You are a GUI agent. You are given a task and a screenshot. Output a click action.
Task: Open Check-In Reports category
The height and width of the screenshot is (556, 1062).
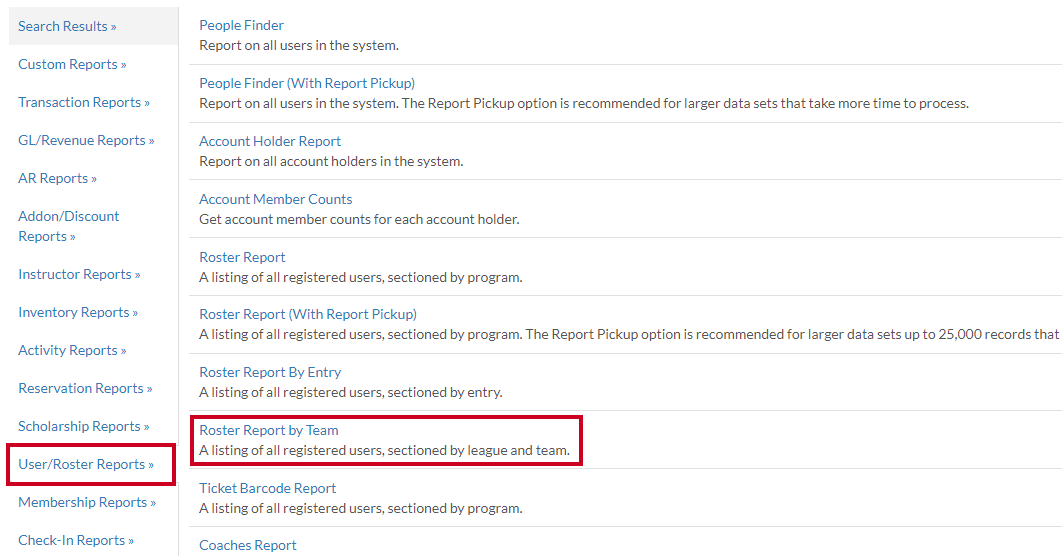tap(76, 540)
